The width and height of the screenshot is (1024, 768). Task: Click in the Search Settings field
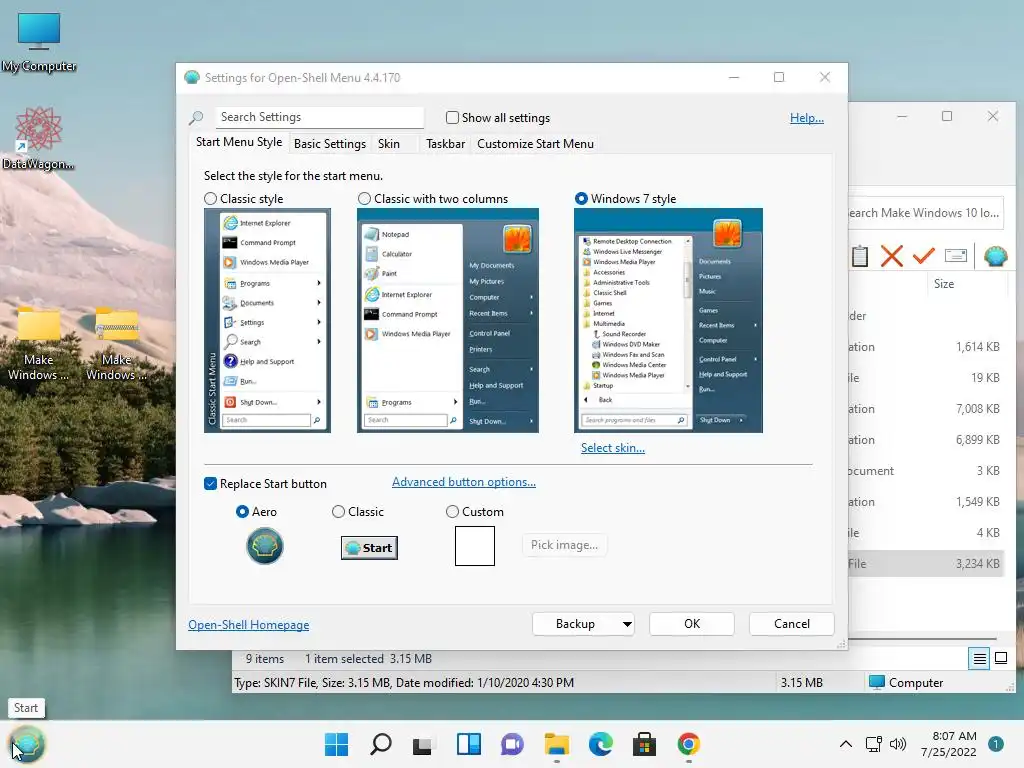(319, 118)
